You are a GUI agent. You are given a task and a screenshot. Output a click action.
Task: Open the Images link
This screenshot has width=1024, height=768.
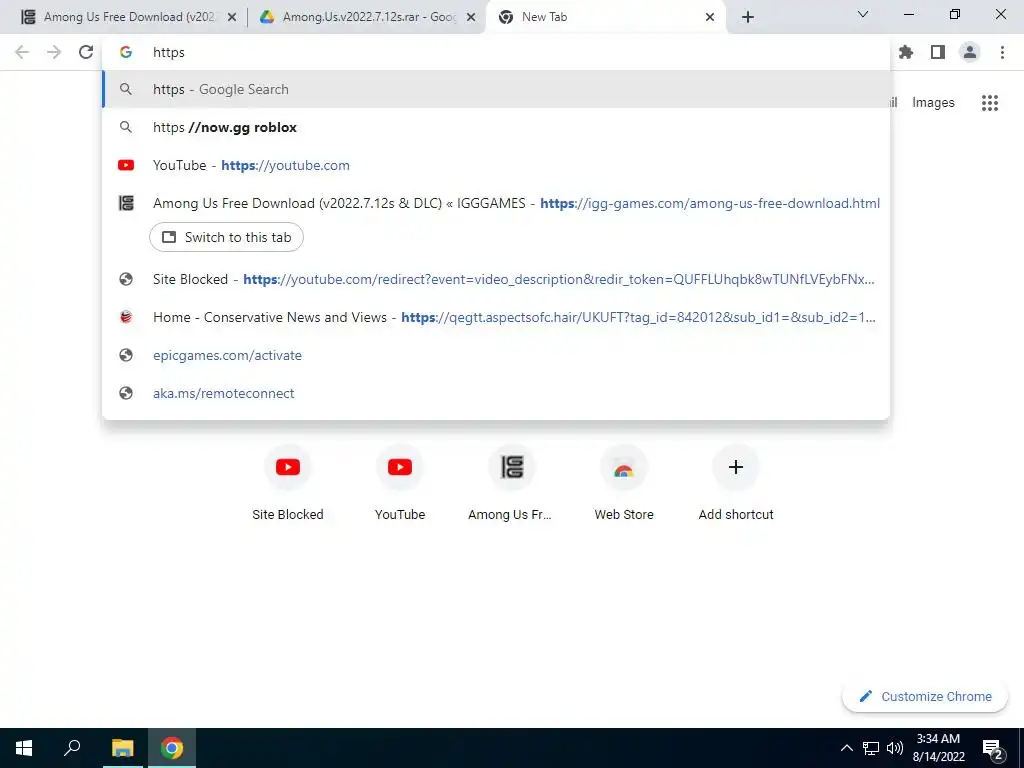(x=933, y=103)
